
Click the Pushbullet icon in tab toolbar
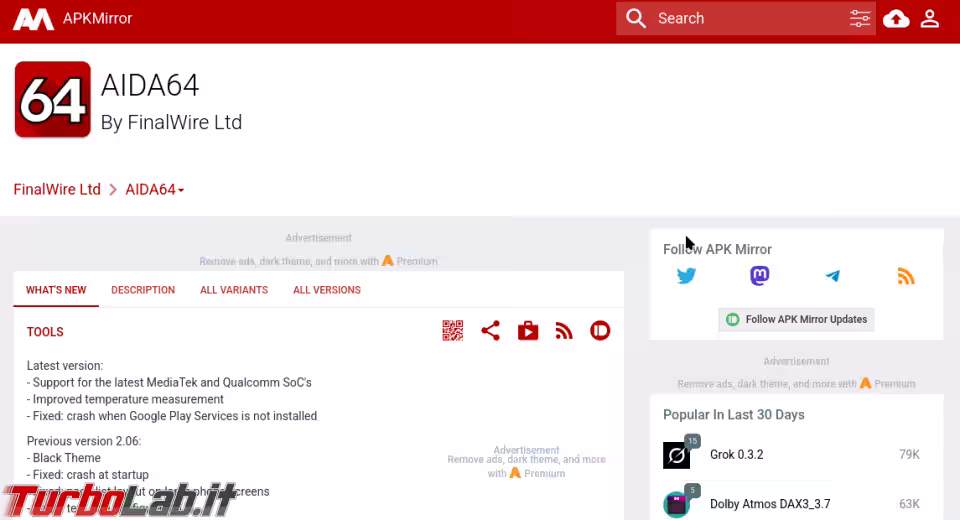pos(600,331)
